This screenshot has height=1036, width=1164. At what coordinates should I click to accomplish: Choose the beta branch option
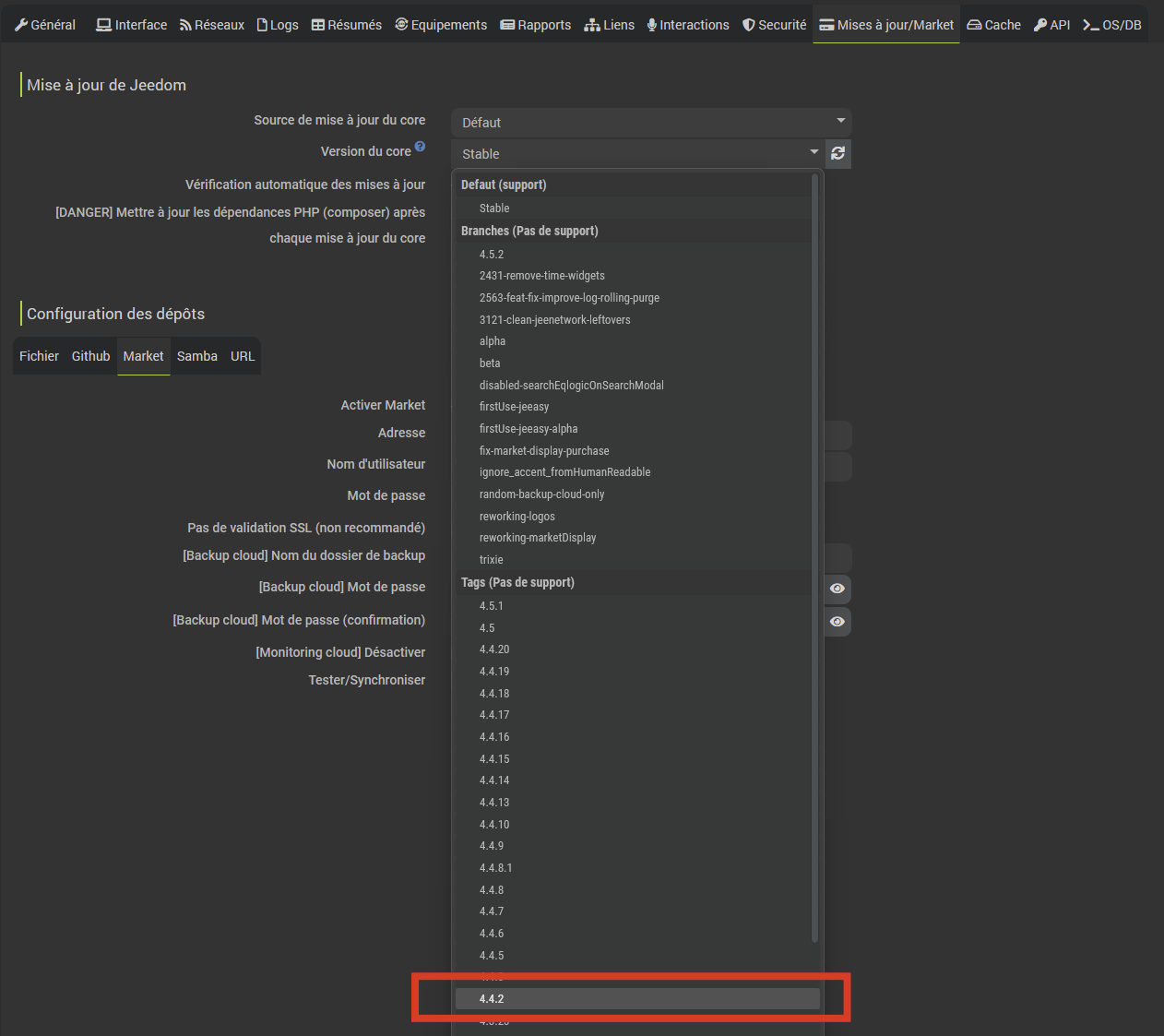coord(490,363)
